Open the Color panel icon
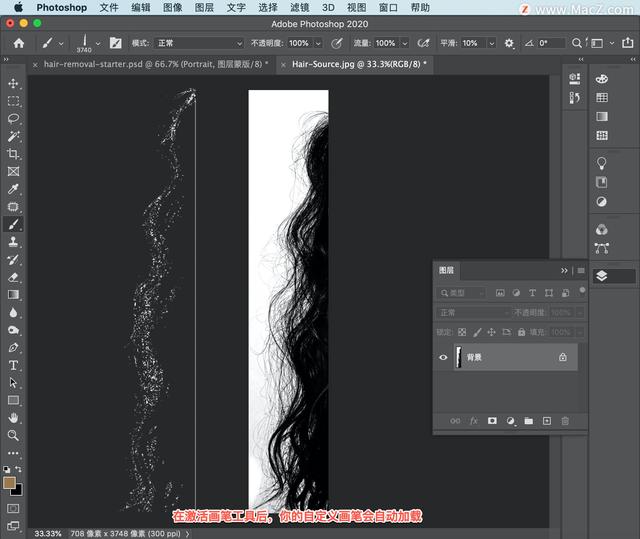 coord(602,79)
